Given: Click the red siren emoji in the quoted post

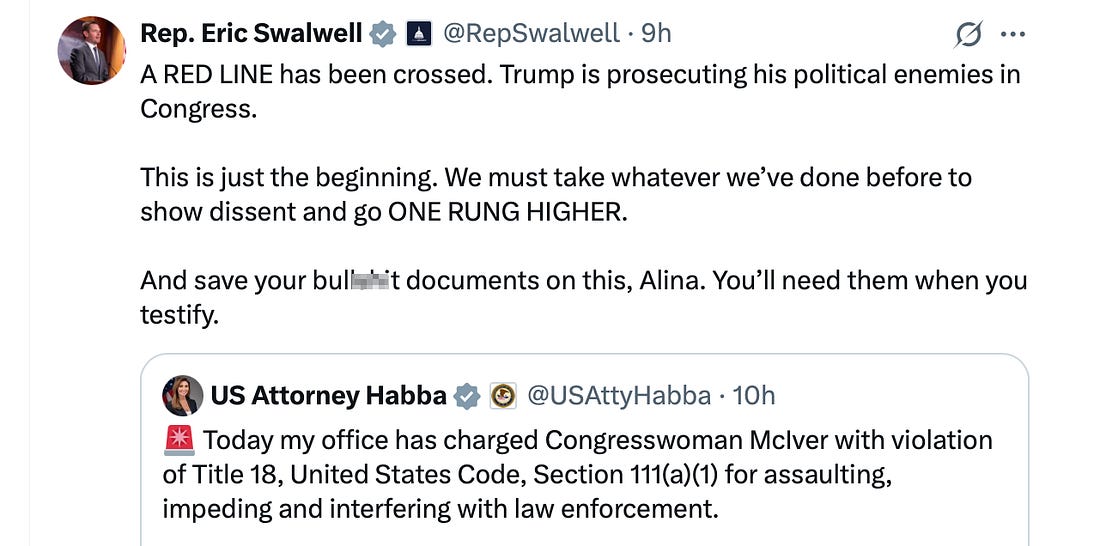Looking at the screenshot, I should pyautogui.click(x=180, y=440).
